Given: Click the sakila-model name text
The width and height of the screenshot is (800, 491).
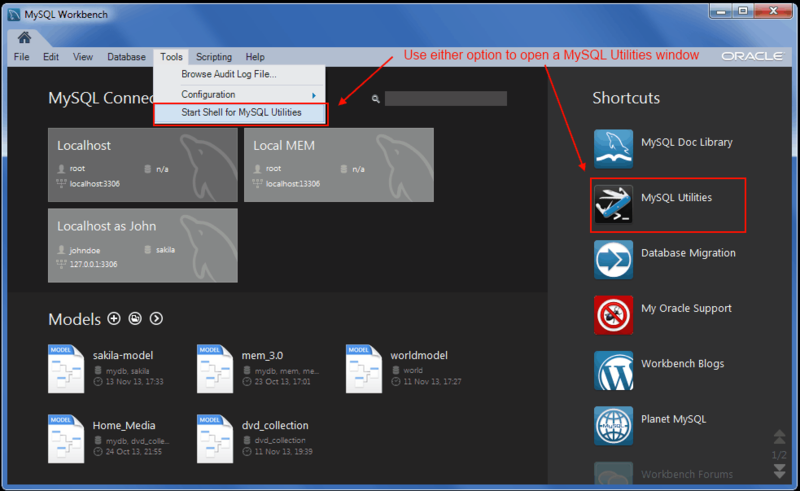Looking at the screenshot, I should [x=123, y=355].
